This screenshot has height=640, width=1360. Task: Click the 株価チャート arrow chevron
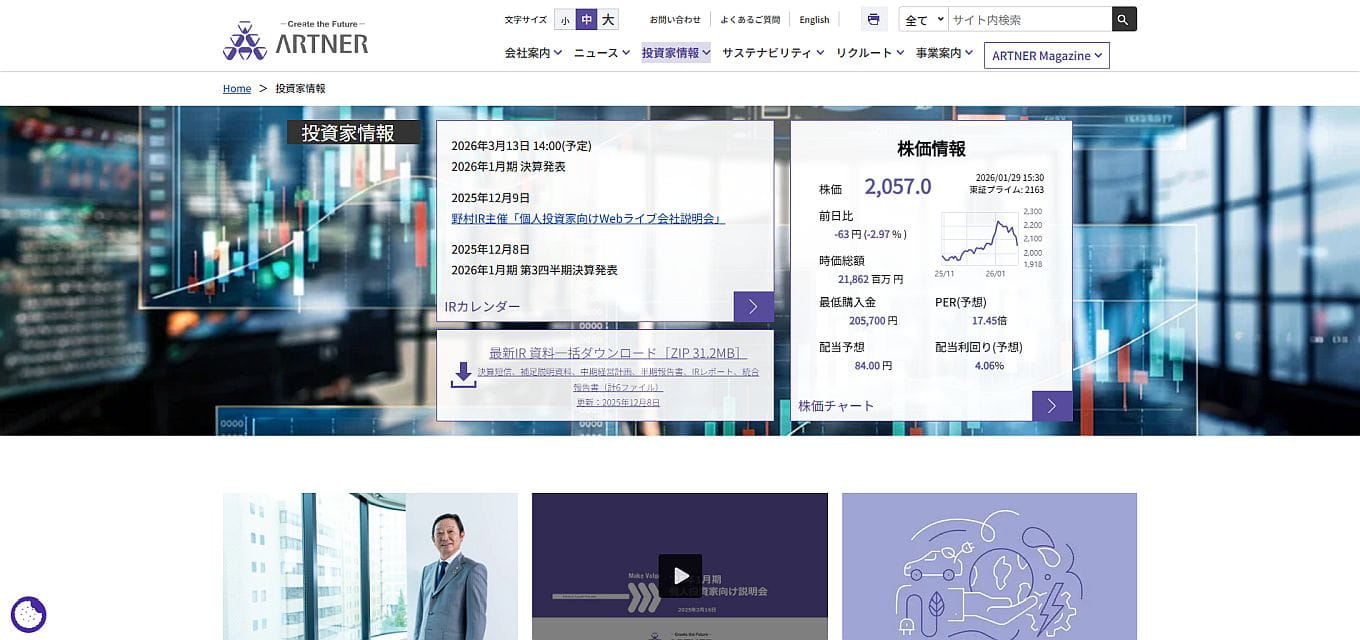tap(1051, 406)
